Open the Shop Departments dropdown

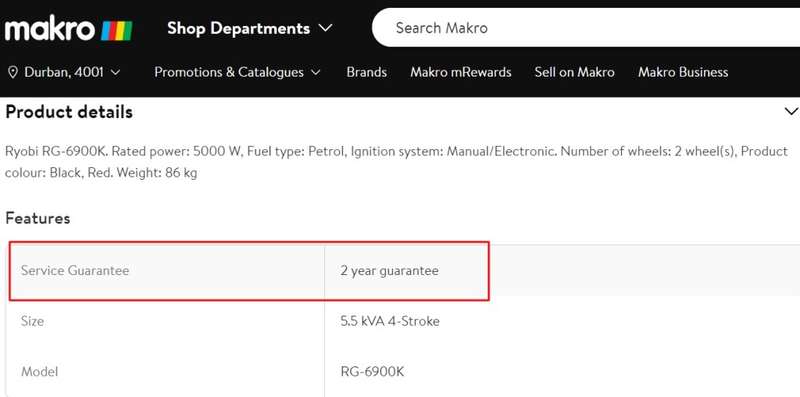pyautogui.click(x=249, y=28)
